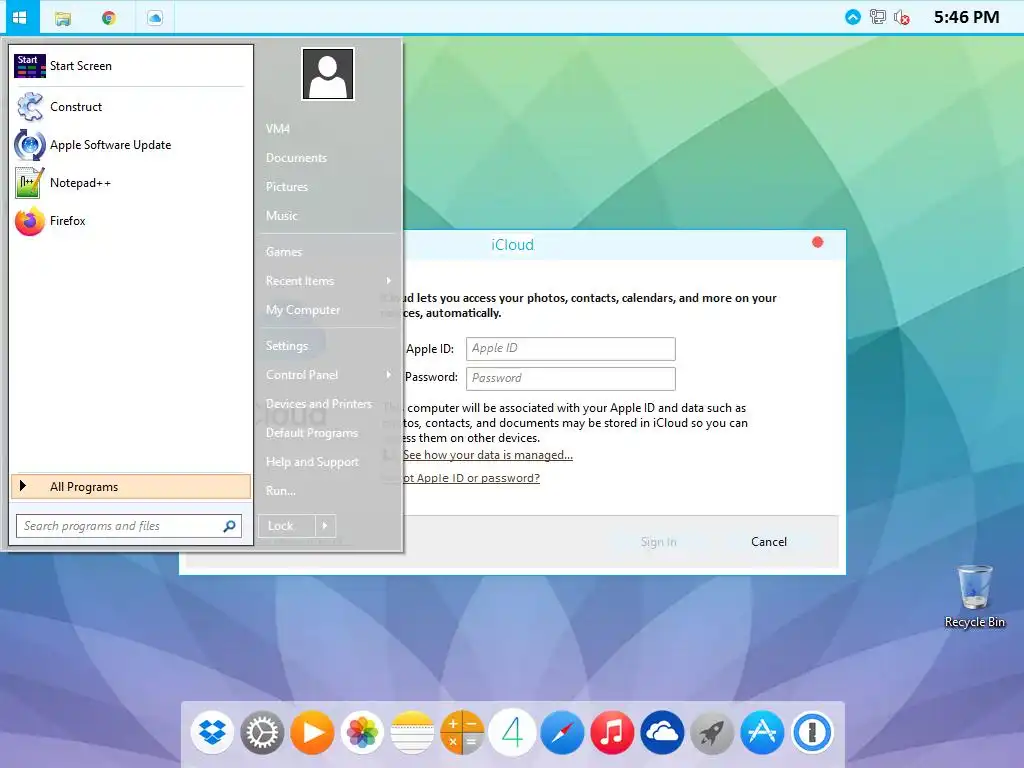The width and height of the screenshot is (1024, 768).
Task: Click the blue up-arrow tray icon
Action: (853, 17)
